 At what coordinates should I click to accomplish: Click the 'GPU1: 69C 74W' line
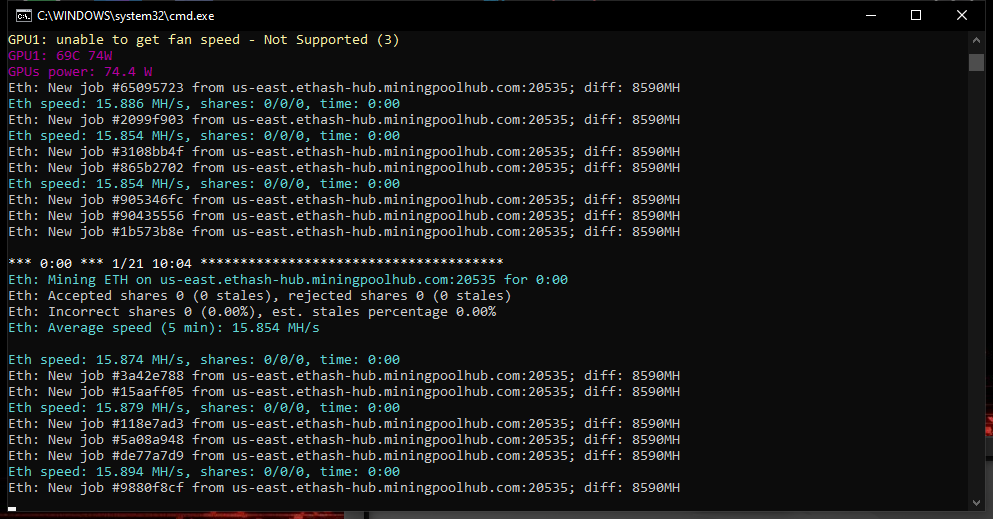[x=60, y=56]
